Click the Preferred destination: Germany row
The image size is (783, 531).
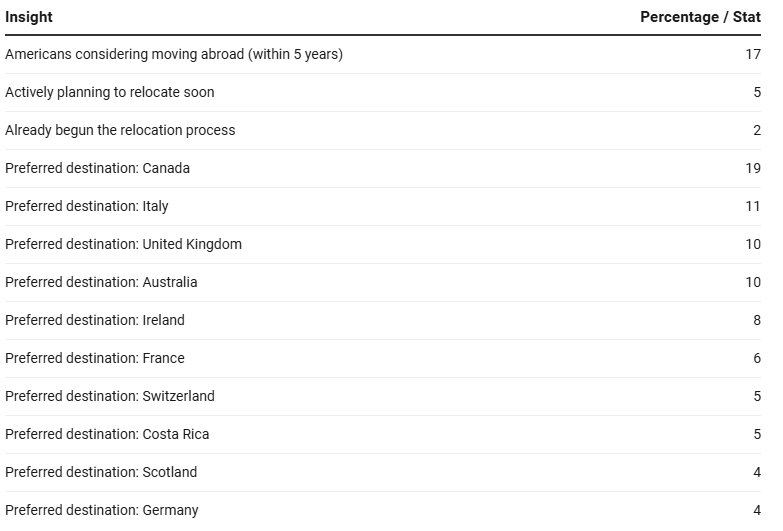click(383, 510)
